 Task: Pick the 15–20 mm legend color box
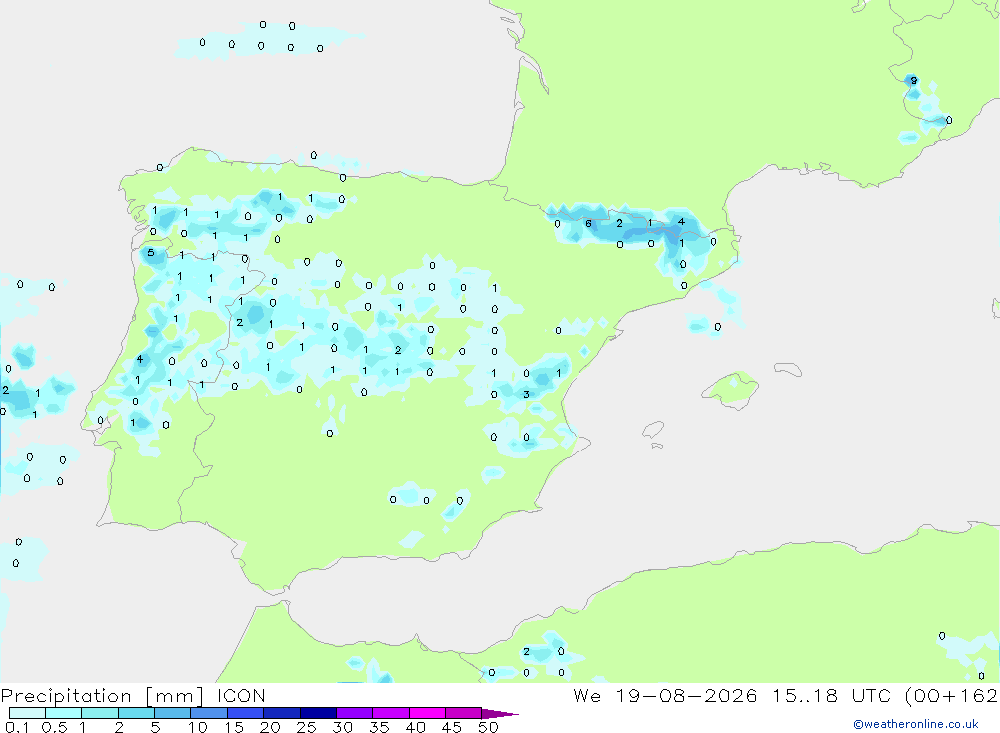coord(246,713)
